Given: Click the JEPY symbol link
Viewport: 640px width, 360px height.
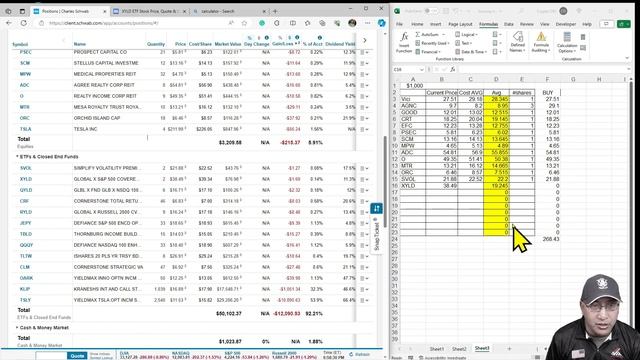Looking at the screenshot, I should tap(25, 223).
